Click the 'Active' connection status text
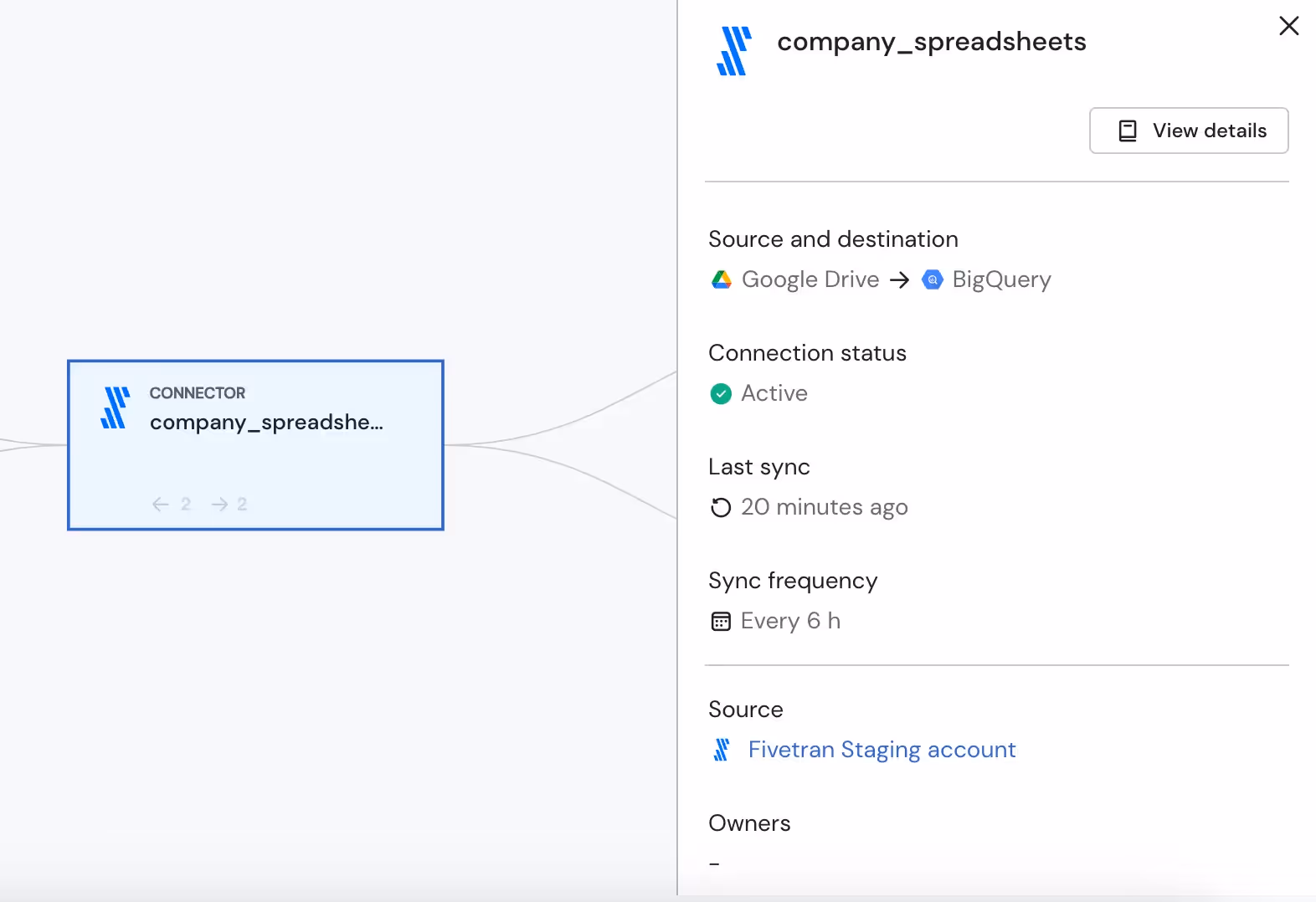This screenshot has height=902, width=1316. pos(774,393)
